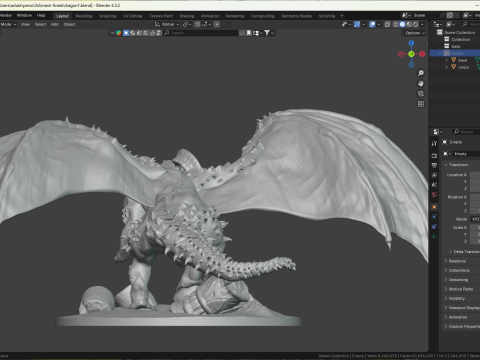
Task: Click the asset shelf Search field
Action: 200,33
